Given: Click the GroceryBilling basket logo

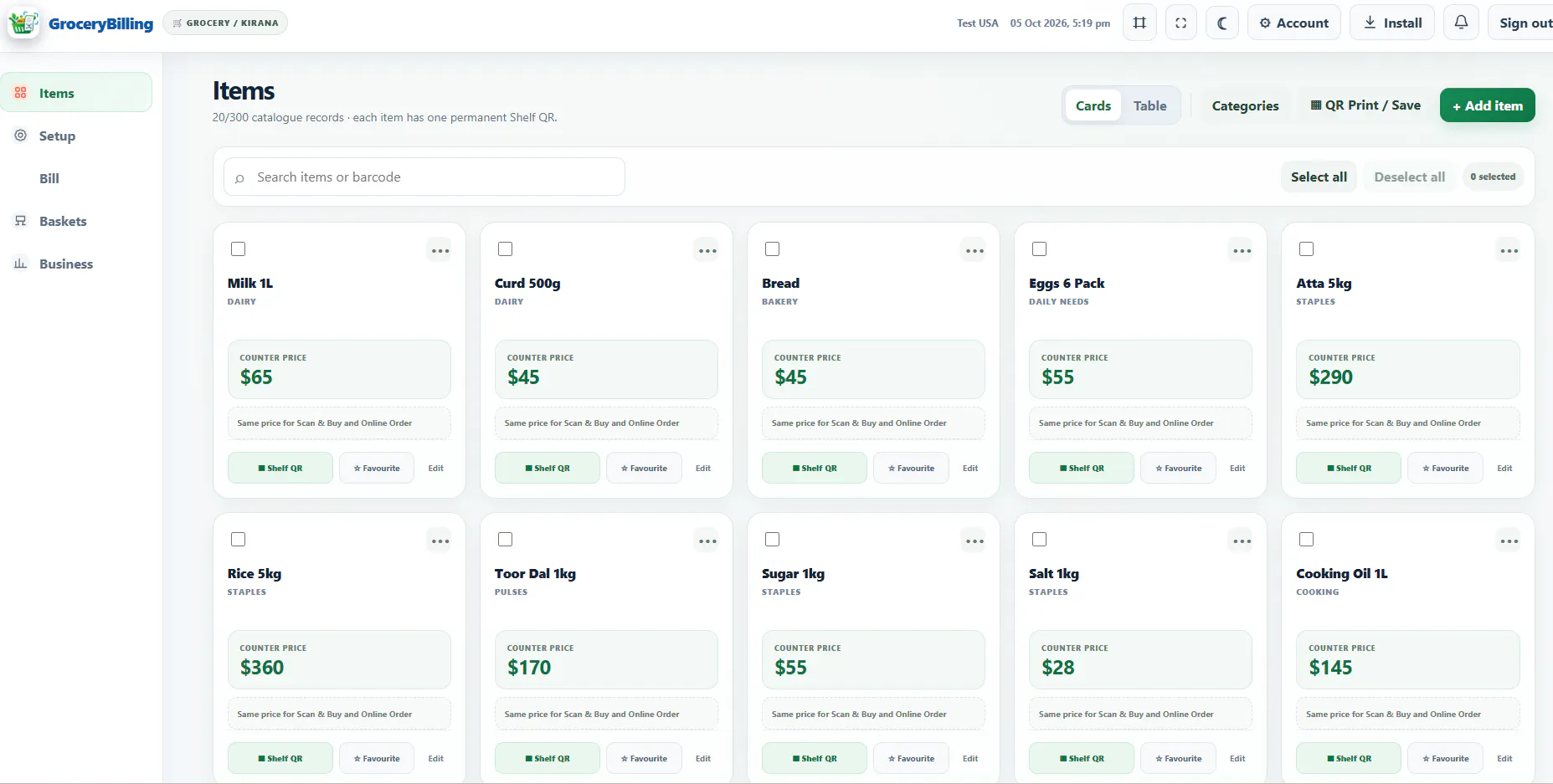Looking at the screenshot, I should [23, 23].
